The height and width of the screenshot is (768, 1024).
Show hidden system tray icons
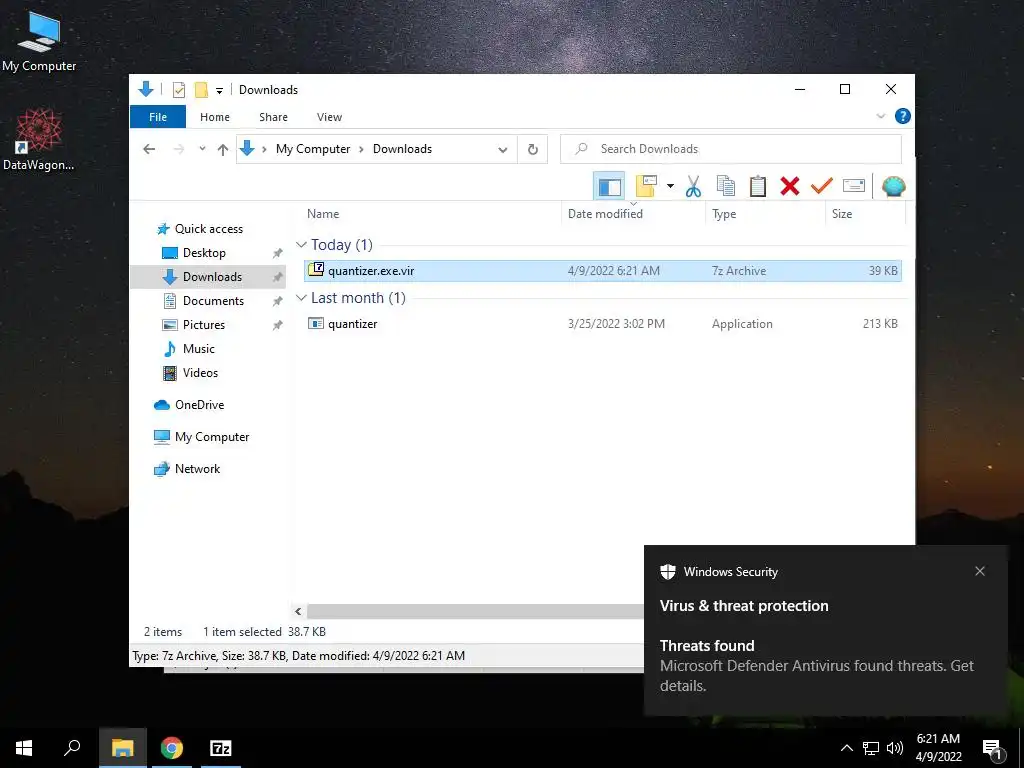846,748
